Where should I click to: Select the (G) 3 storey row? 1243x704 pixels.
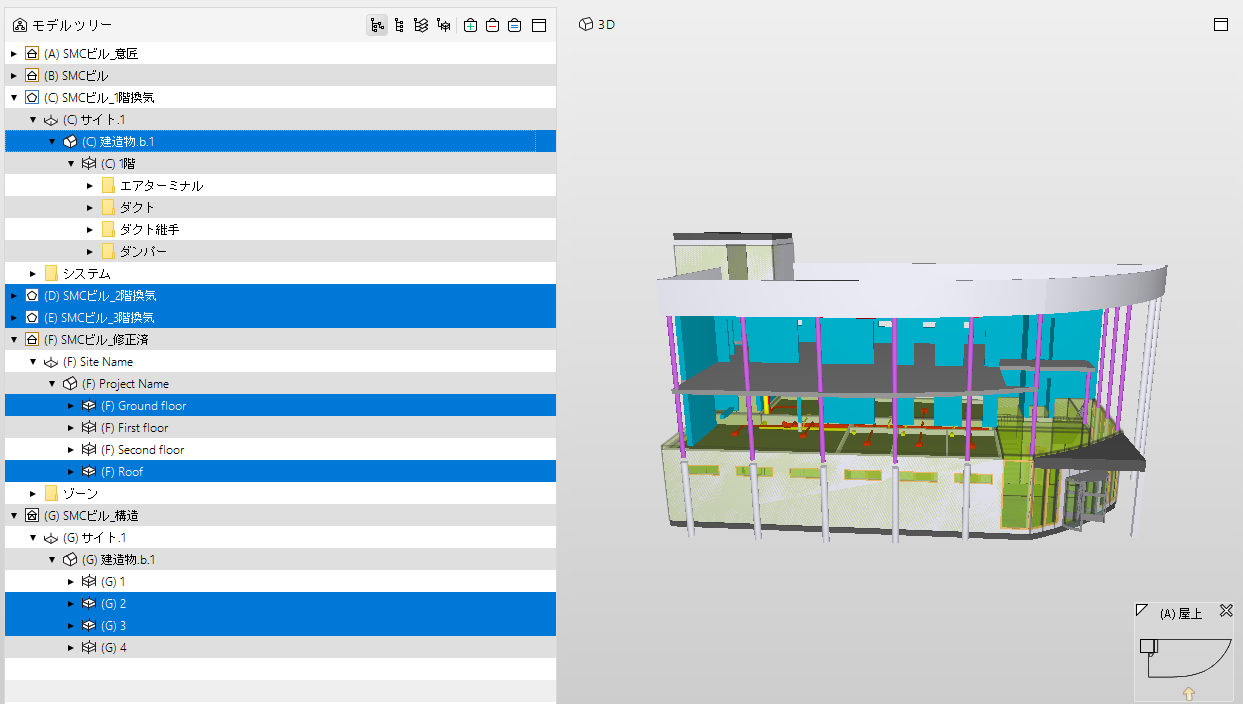click(280, 625)
